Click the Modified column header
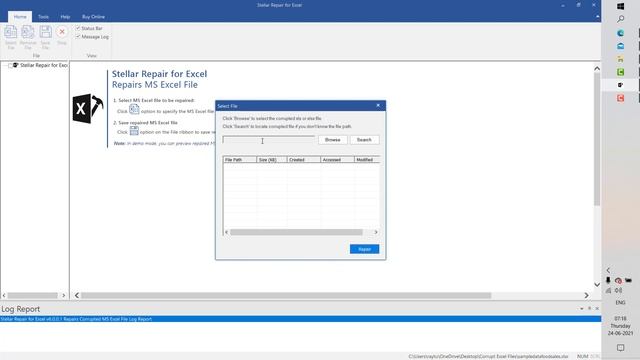Viewport: 640px width, 360px height. click(x=367, y=160)
